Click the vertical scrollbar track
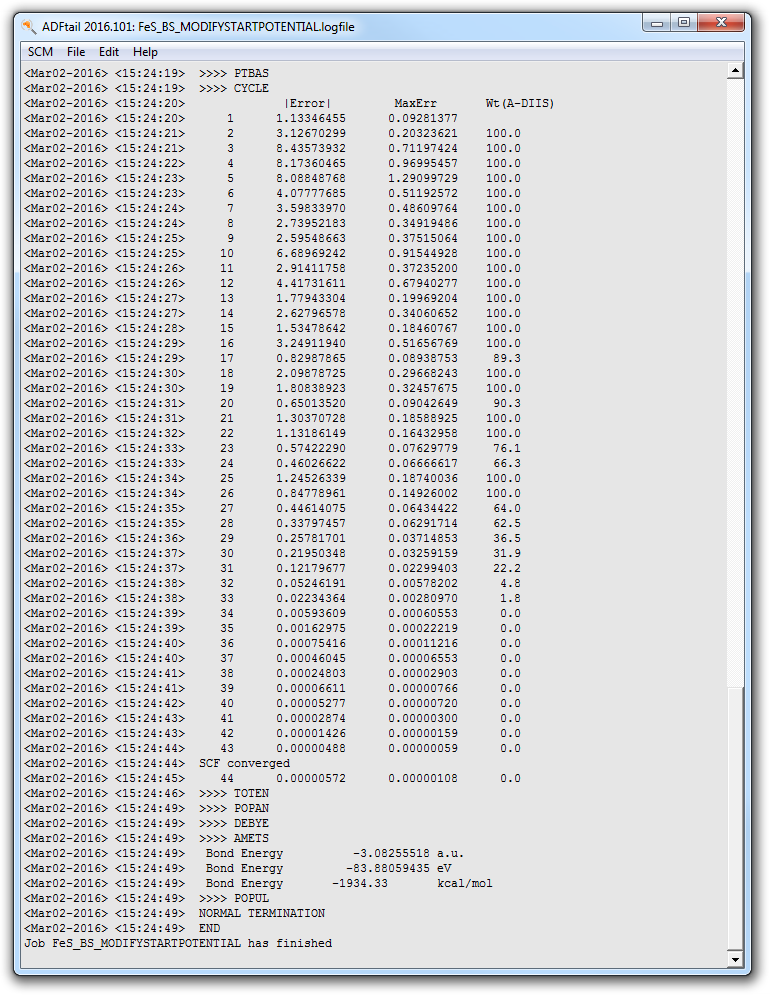The height and width of the screenshot is (995, 770). (734, 515)
